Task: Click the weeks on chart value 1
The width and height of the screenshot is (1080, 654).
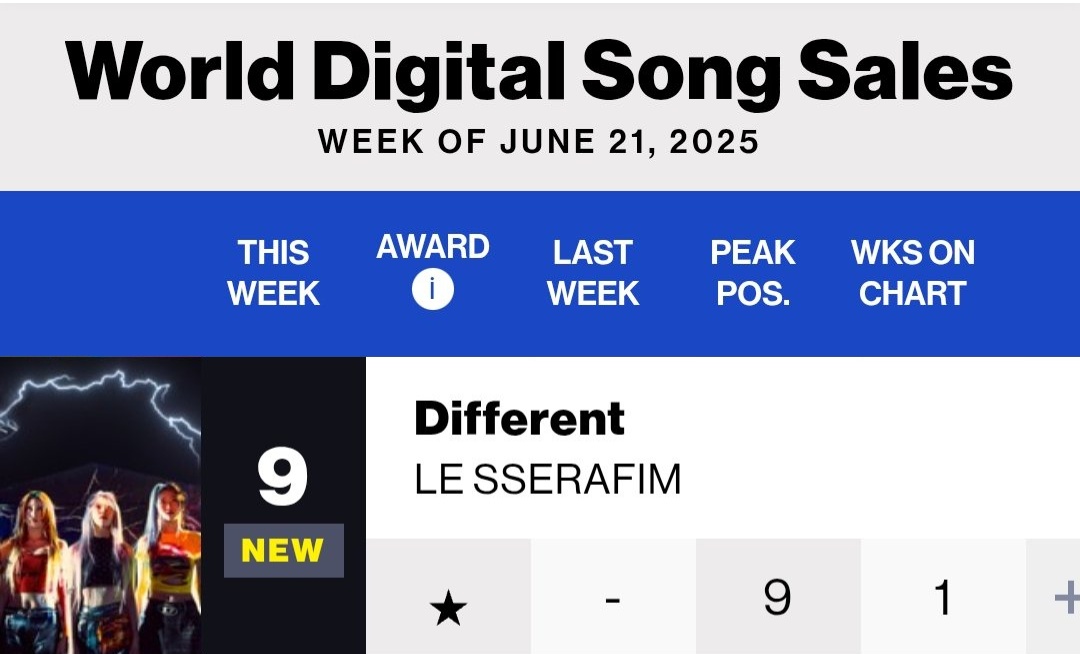Action: click(943, 597)
